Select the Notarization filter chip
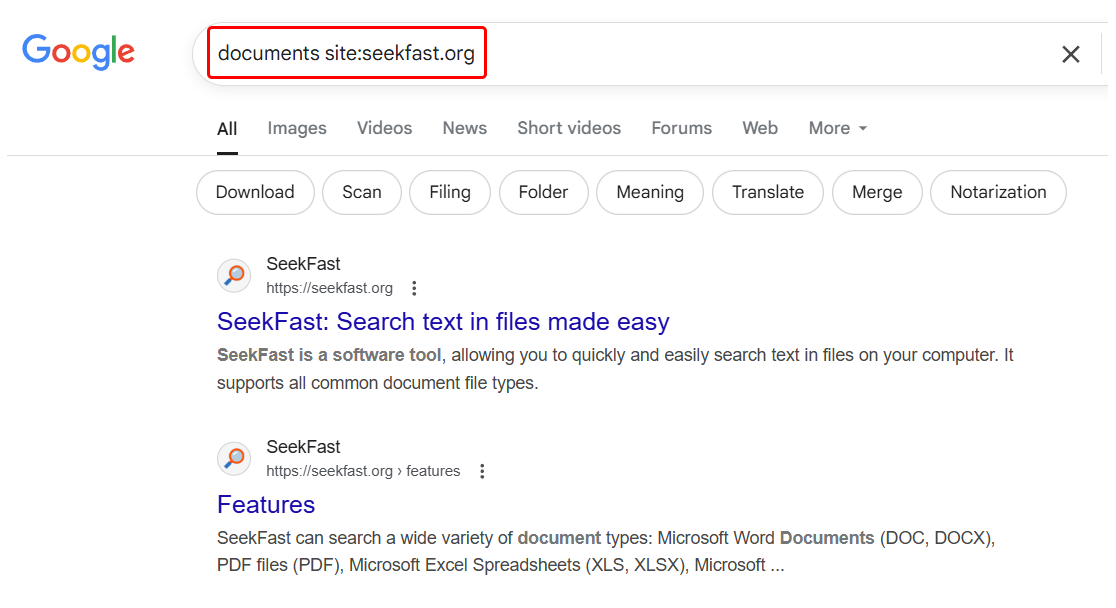The width and height of the screenshot is (1116, 608). click(x=997, y=192)
